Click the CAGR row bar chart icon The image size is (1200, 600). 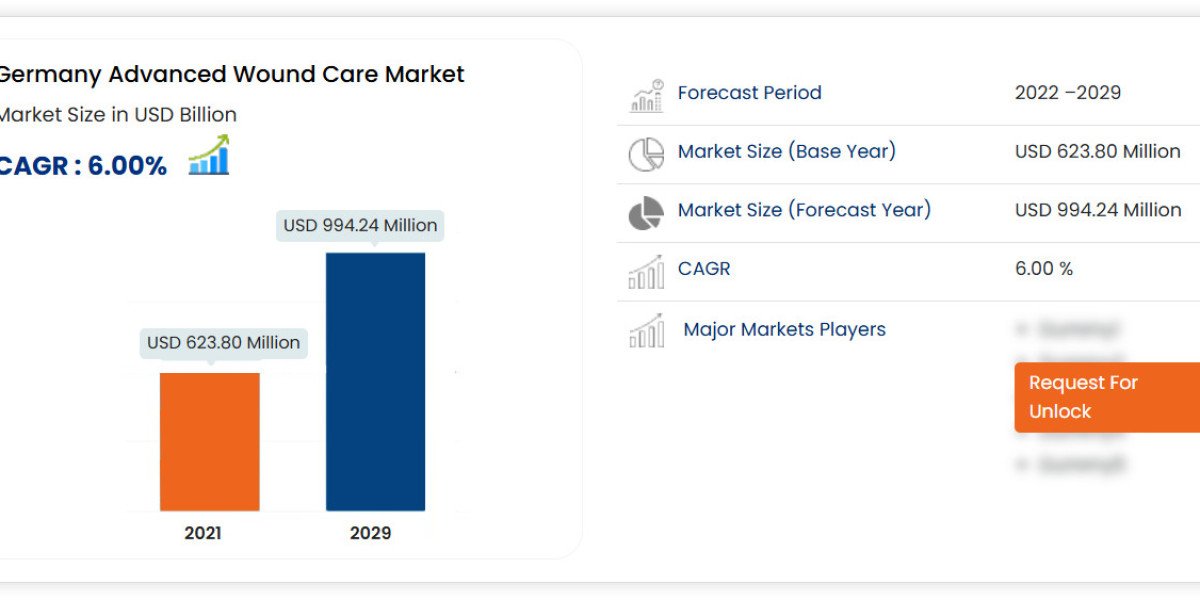(x=646, y=272)
